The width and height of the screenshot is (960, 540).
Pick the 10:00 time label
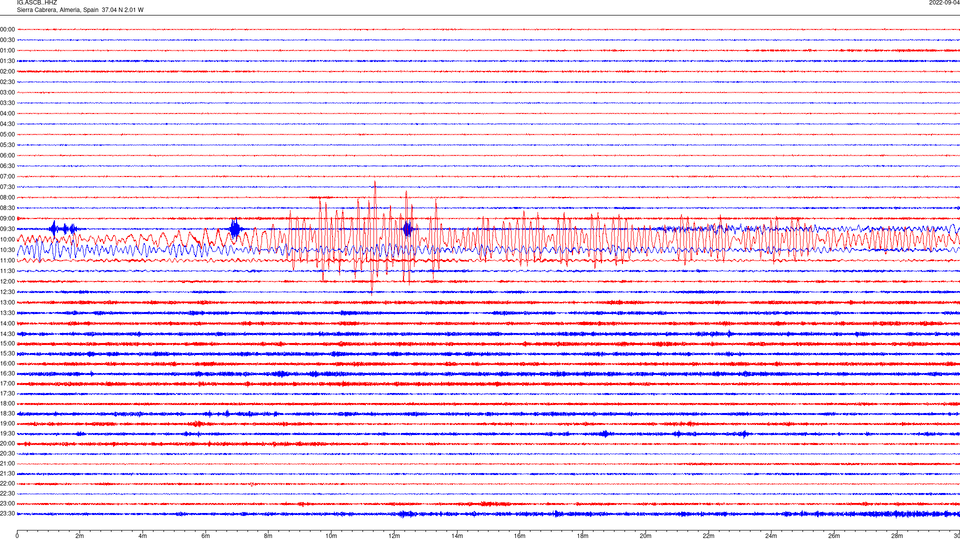click(7, 239)
